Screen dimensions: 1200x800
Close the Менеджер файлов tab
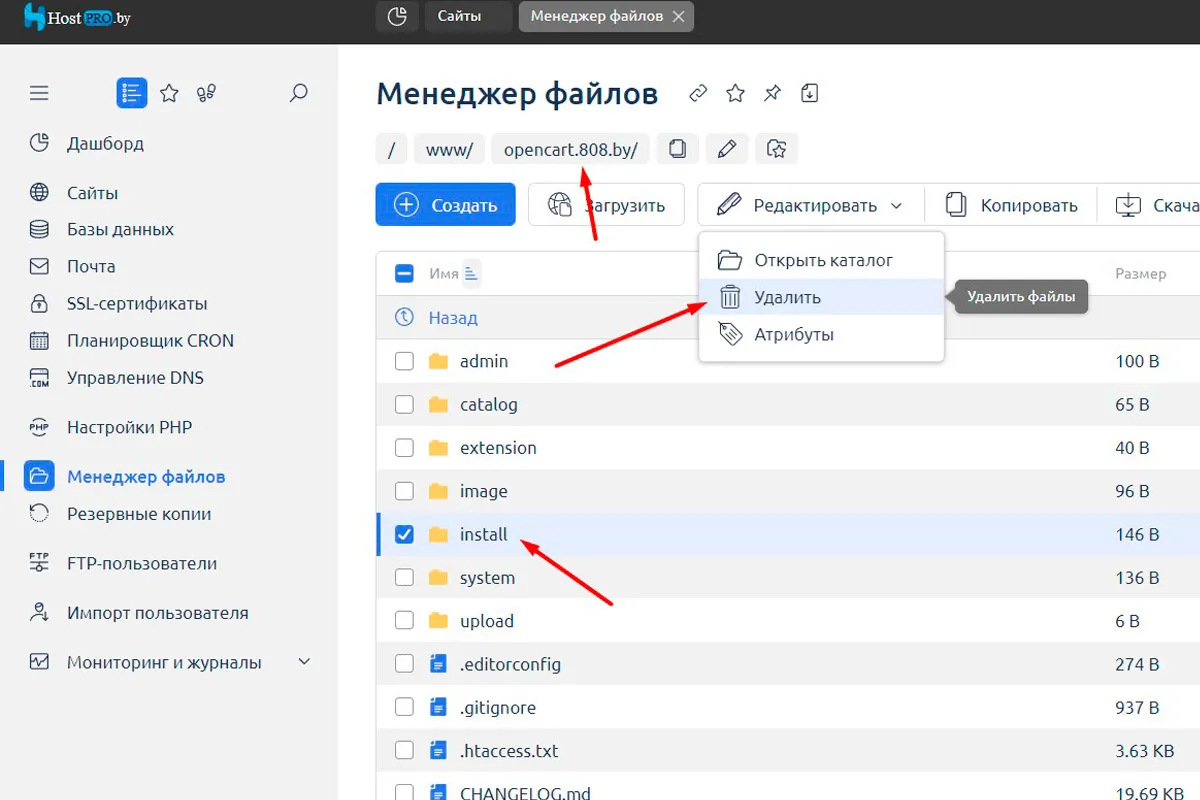[x=679, y=16]
